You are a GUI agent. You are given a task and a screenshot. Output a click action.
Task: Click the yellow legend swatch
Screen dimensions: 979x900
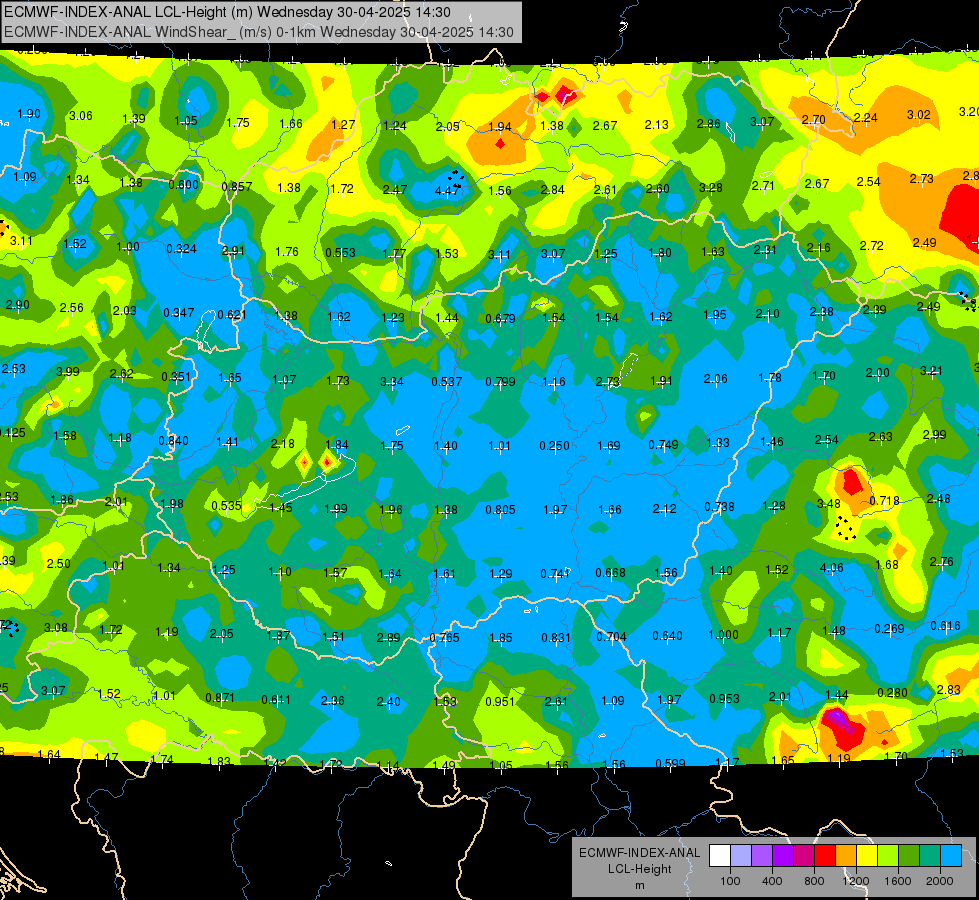point(867,855)
